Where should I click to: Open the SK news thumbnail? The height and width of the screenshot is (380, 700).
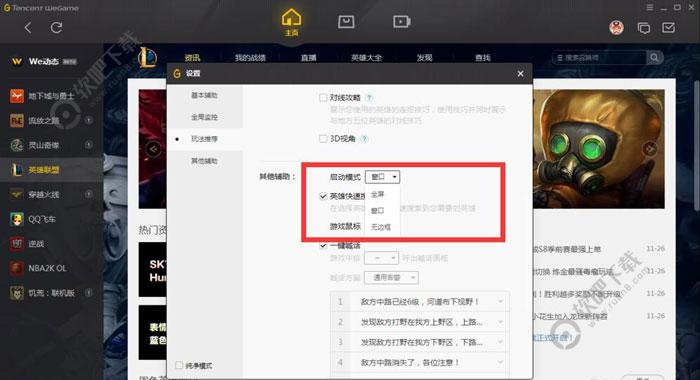coord(152,269)
